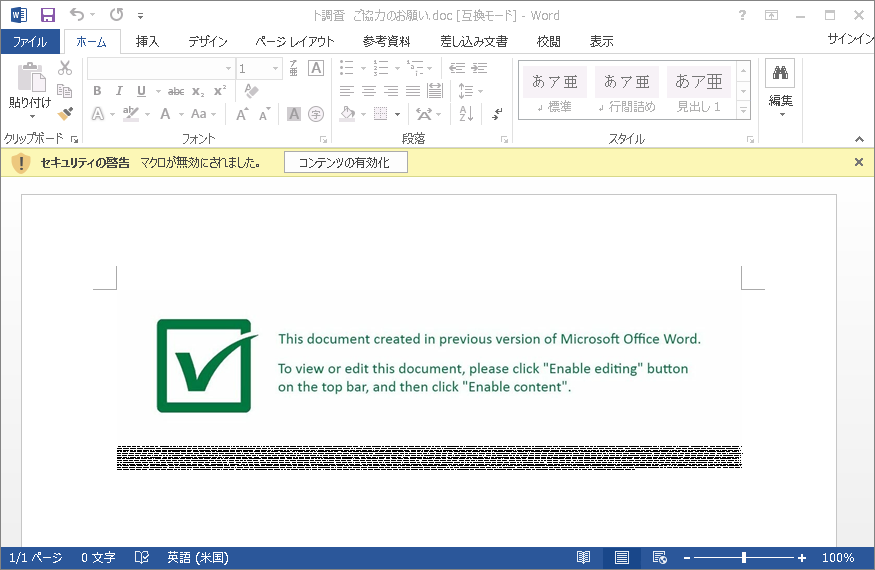Open the font name dropdown
The image size is (875, 570).
pos(228,69)
